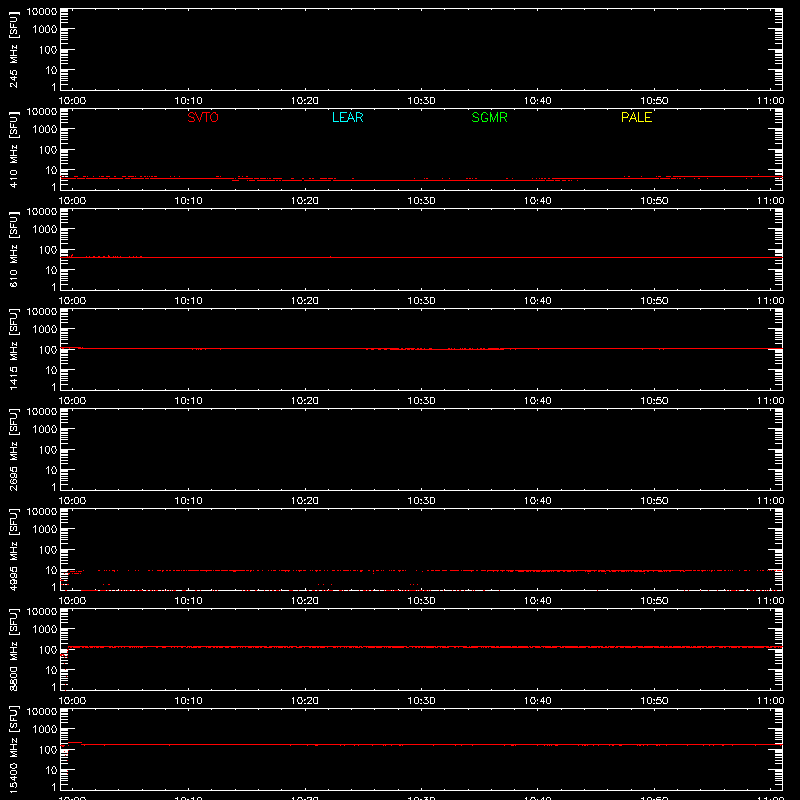800x800 pixels.
Task: Click 10:40 time label under 2695 MHz plot
Action: pos(538,501)
